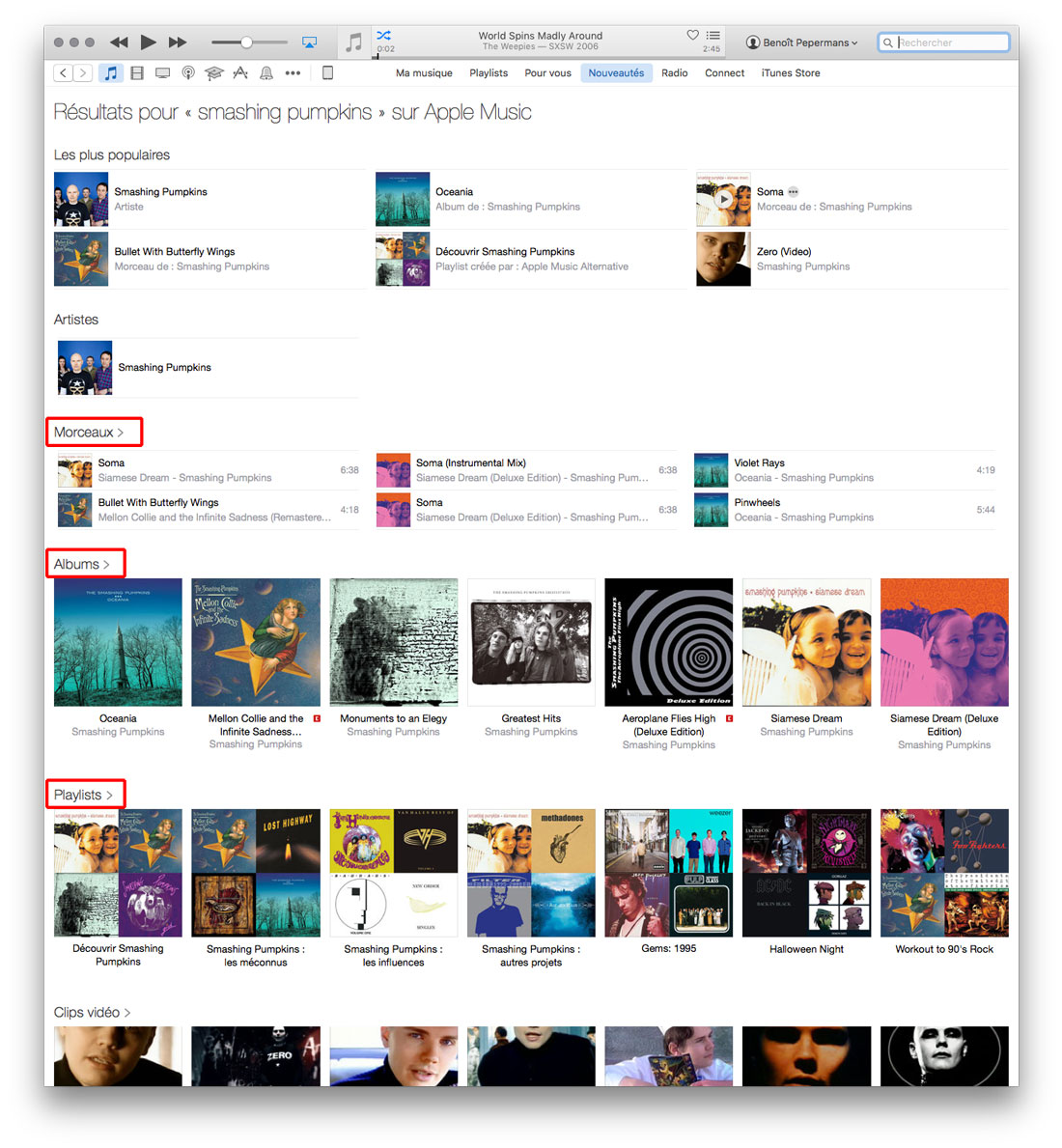Viewport: 1062px width, 1148px height.
Task: Switch to the TV Shows library icon
Action: 162,73
